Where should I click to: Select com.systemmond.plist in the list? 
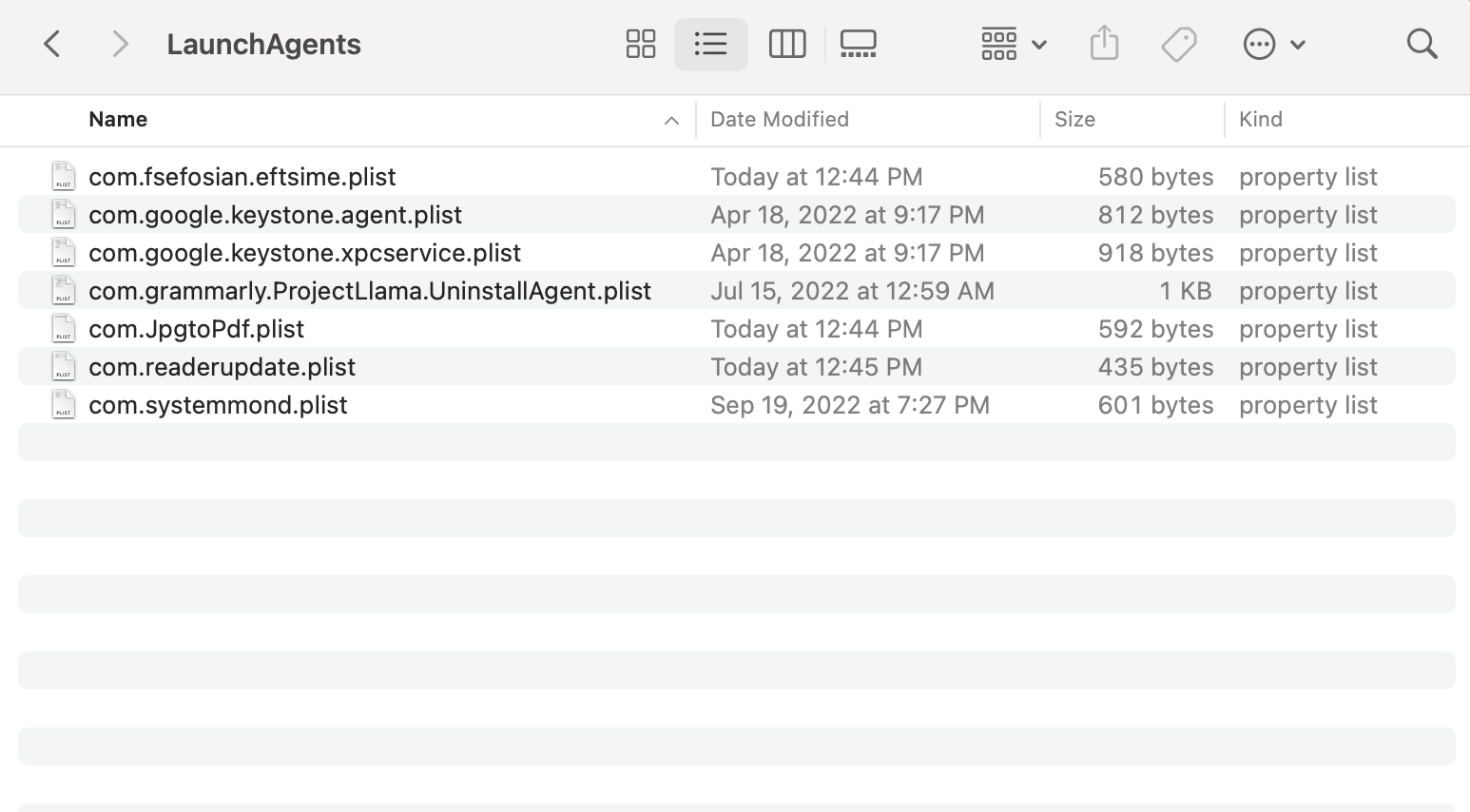pos(218,405)
